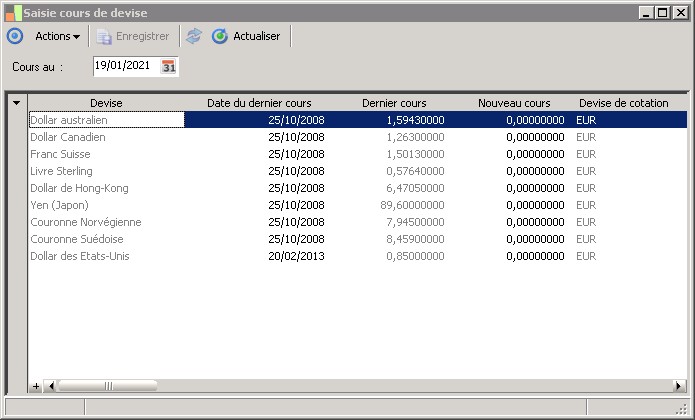
Task: Click the plus button beside horizontal scrollbar
Action: coord(36,386)
